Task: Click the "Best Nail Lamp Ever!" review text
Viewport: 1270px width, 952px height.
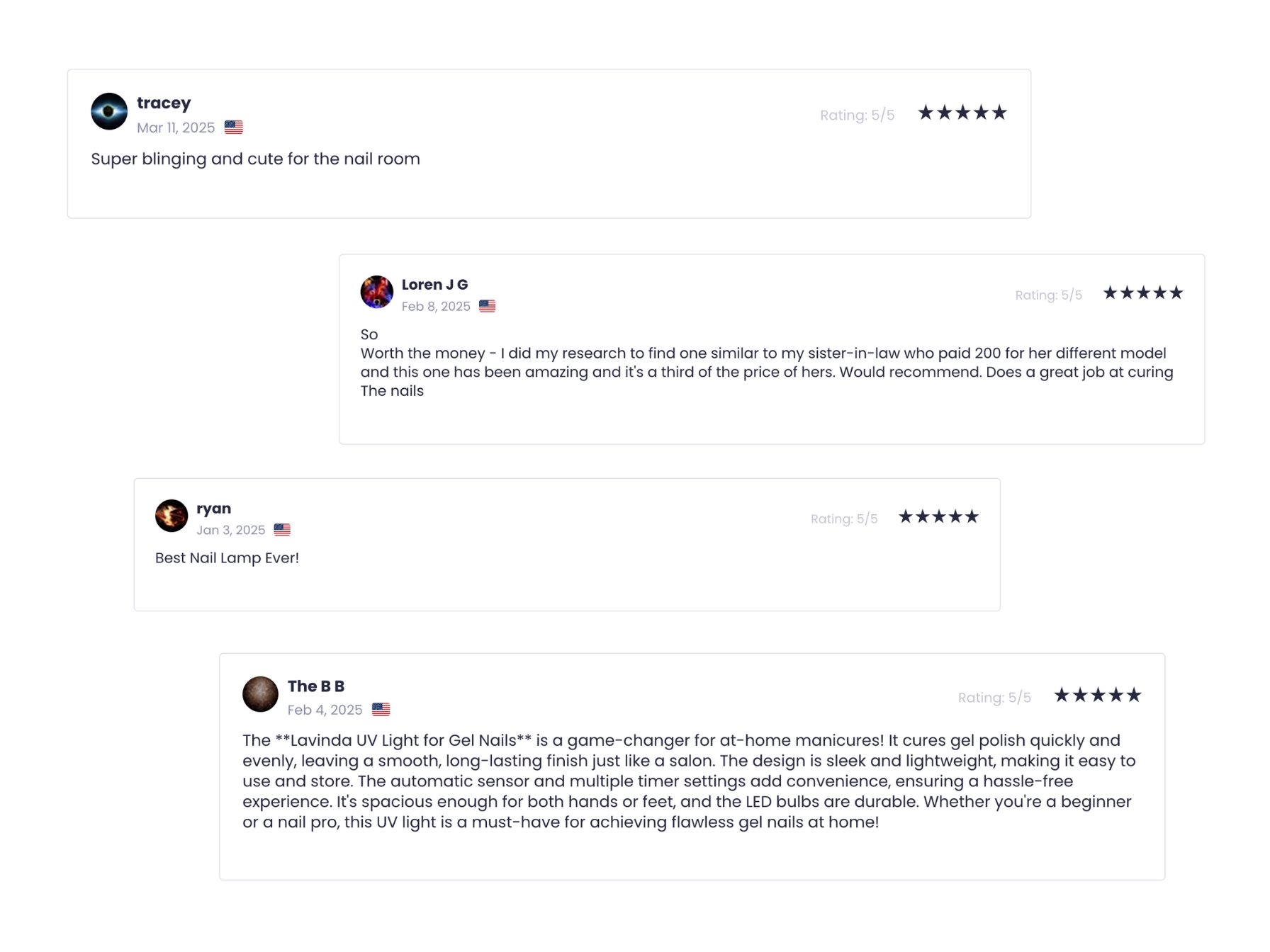Action: tap(227, 558)
